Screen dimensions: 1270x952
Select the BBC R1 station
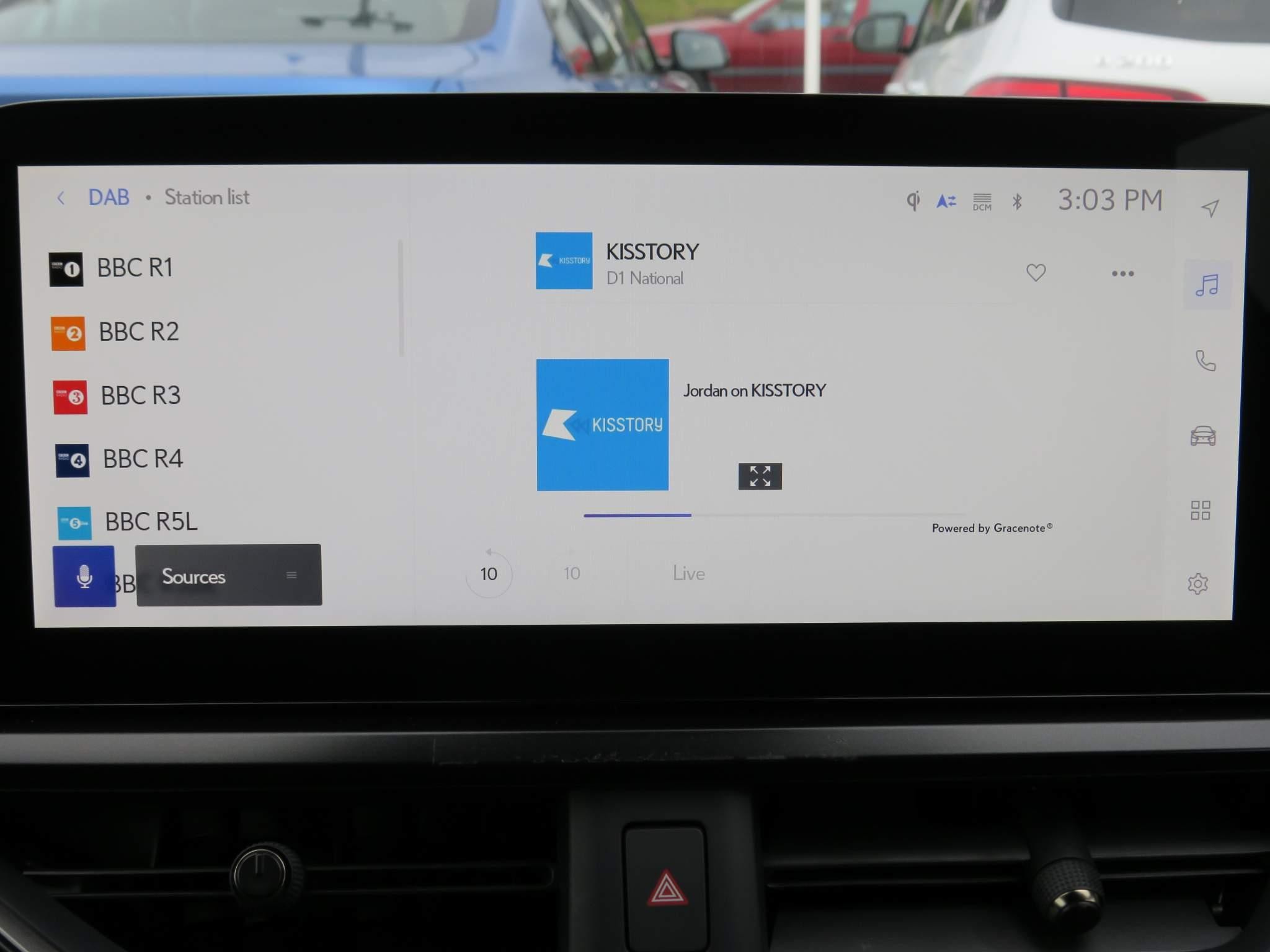136,266
